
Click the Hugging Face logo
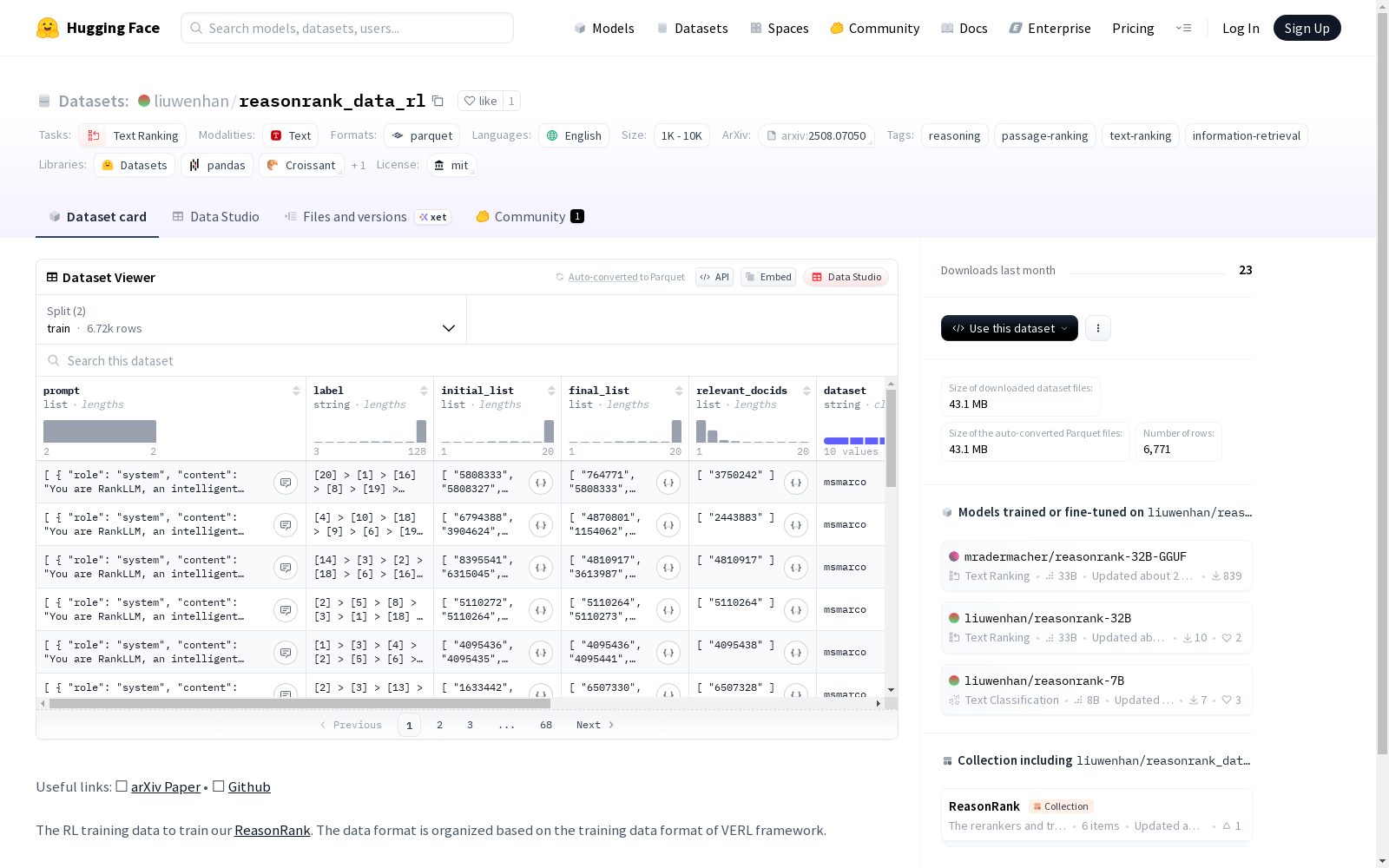(97, 28)
